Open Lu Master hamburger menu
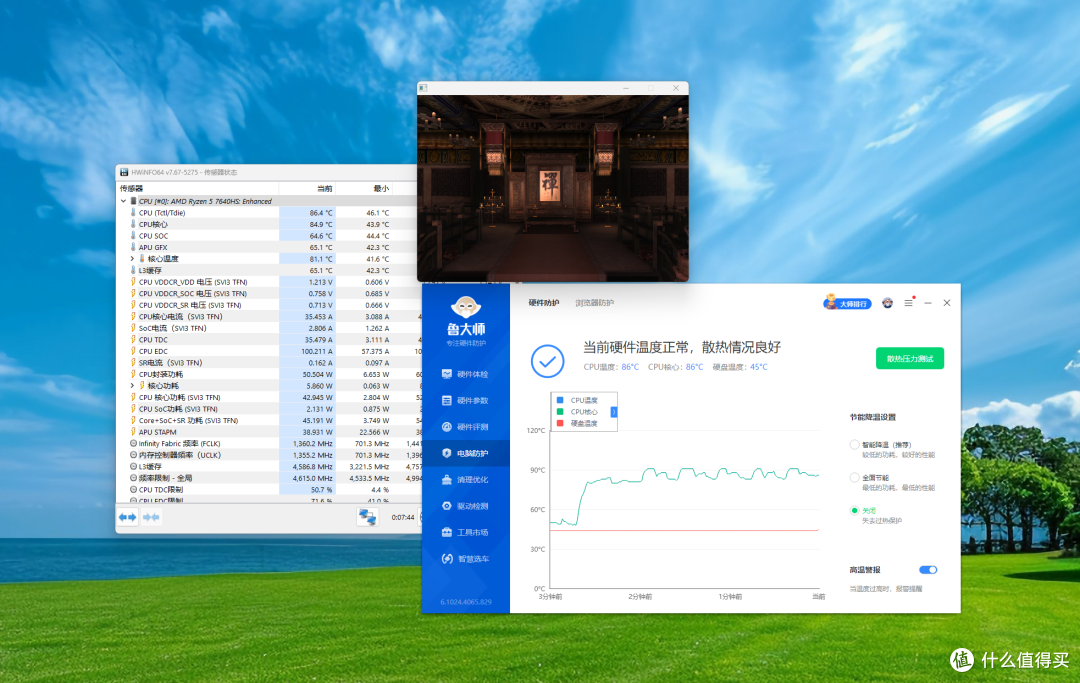Screen dimensions: 1080x683 point(908,303)
